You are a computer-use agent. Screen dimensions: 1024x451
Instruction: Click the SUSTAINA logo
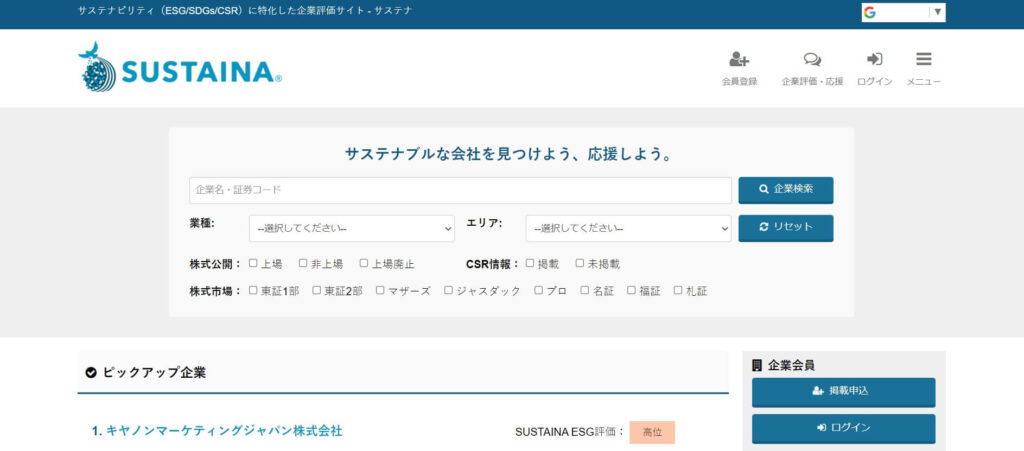180,67
